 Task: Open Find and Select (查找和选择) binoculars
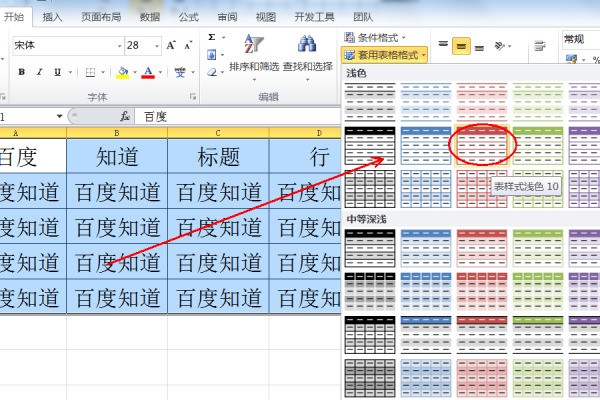pyautogui.click(x=306, y=55)
